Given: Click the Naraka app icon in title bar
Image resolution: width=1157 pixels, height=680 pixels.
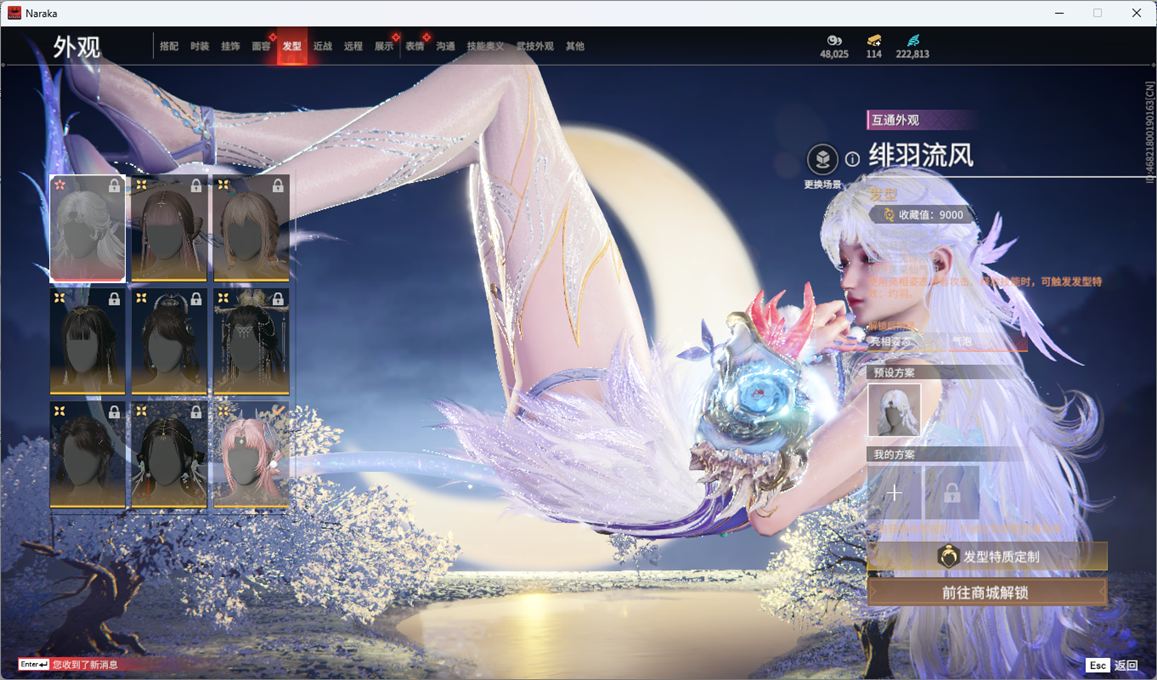Looking at the screenshot, I should pyautogui.click(x=14, y=13).
